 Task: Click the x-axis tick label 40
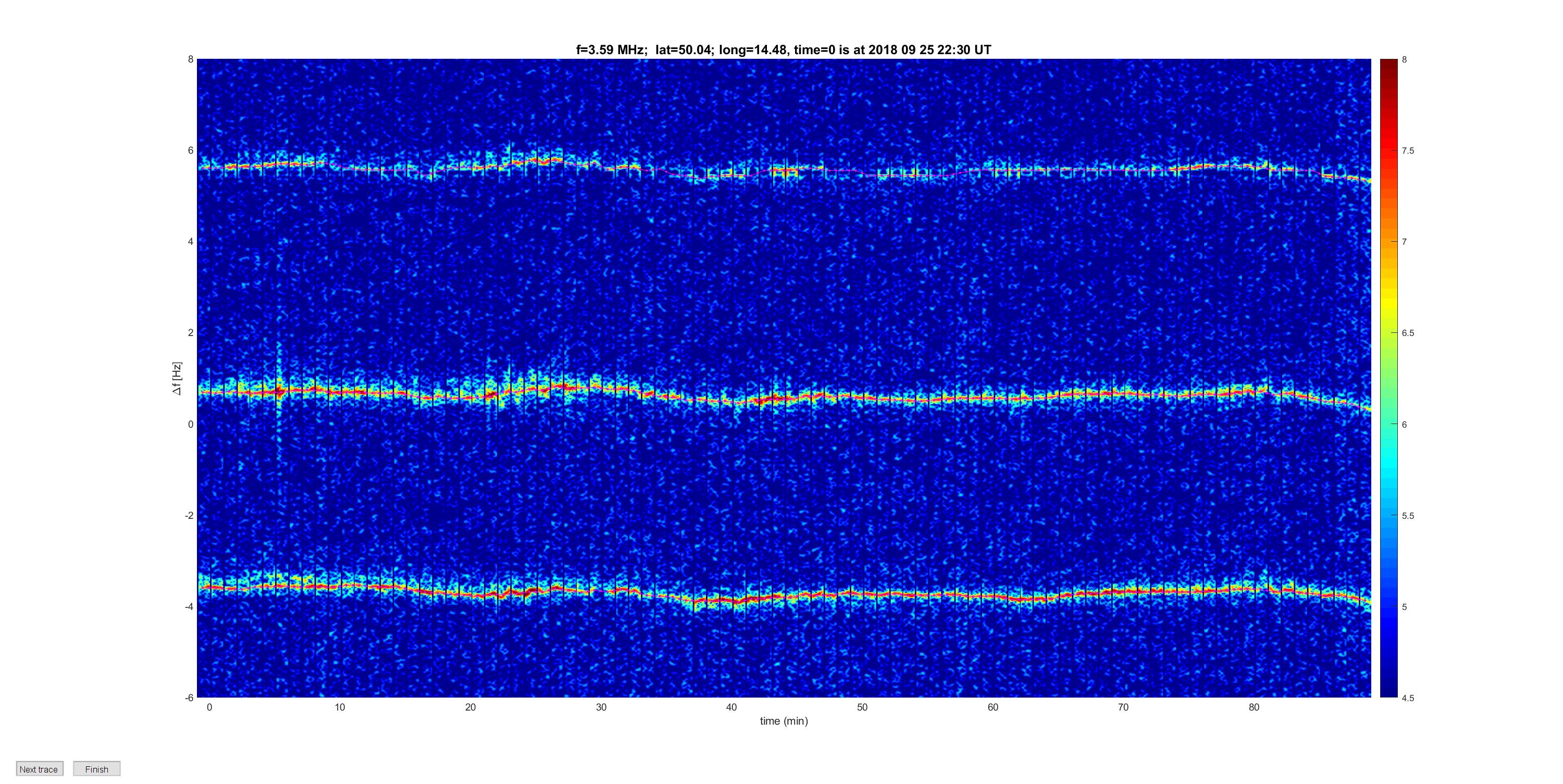click(732, 707)
